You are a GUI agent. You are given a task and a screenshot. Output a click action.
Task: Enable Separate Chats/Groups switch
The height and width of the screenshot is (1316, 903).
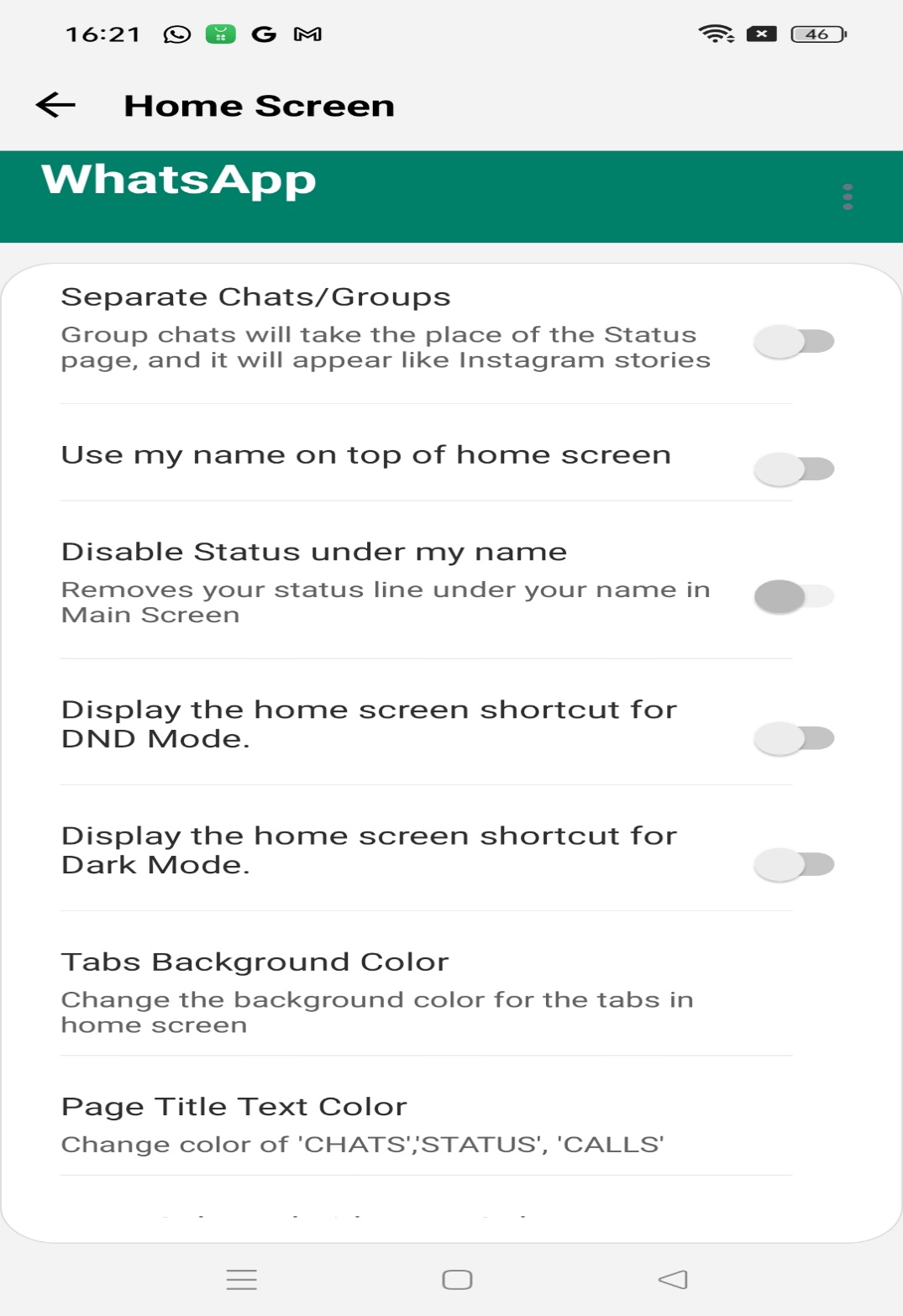[x=794, y=341]
